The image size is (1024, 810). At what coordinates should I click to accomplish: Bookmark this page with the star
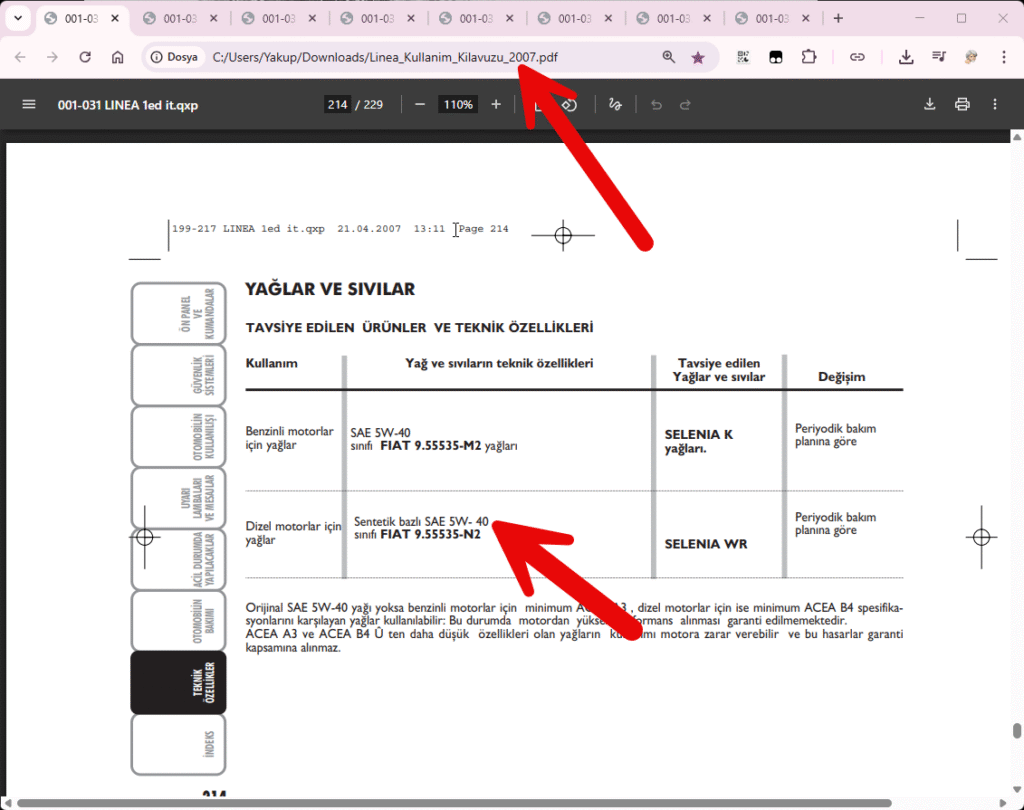pos(698,57)
